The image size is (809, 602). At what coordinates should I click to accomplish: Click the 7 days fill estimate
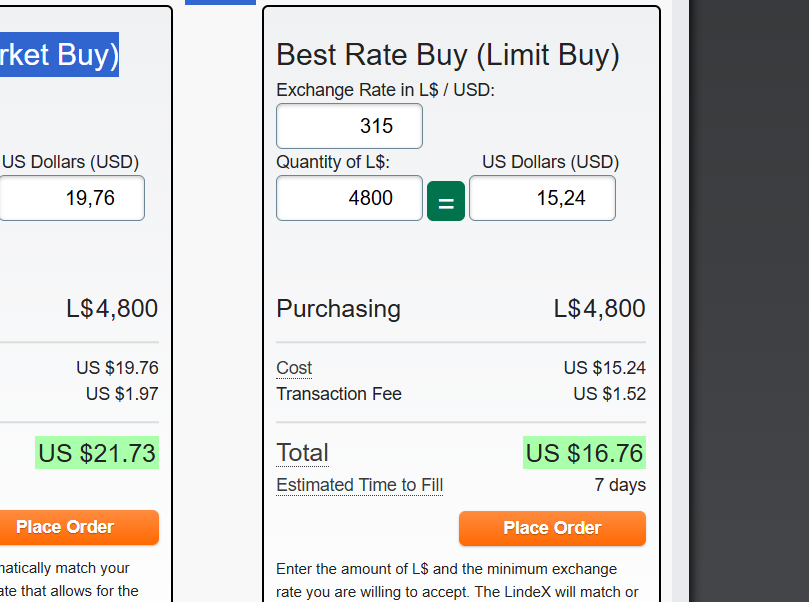pos(620,485)
